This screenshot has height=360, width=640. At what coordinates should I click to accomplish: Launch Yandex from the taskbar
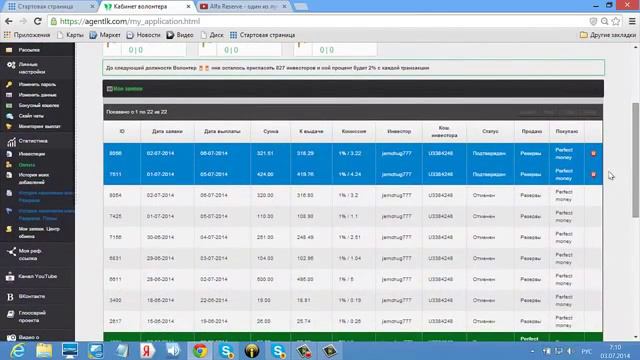(147, 351)
